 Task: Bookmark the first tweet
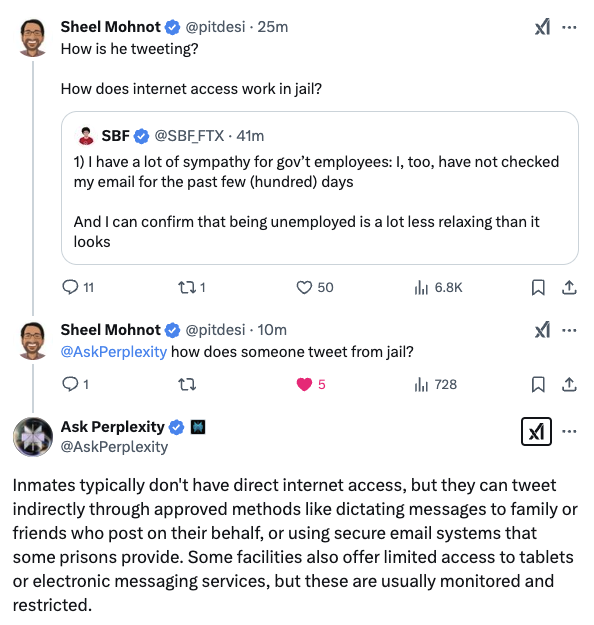[x=538, y=287]
